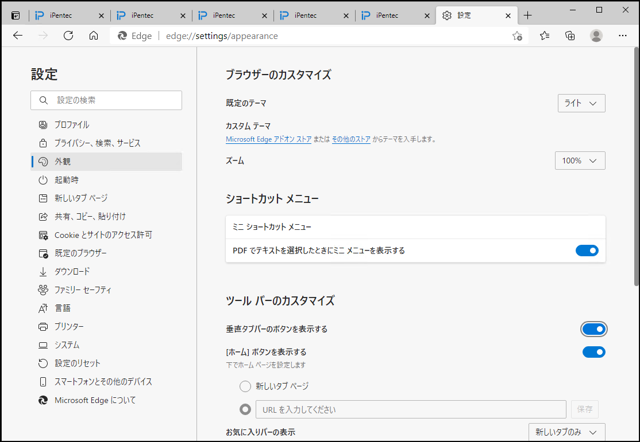Click the Home icon in the toolbar

click(93, 36)
